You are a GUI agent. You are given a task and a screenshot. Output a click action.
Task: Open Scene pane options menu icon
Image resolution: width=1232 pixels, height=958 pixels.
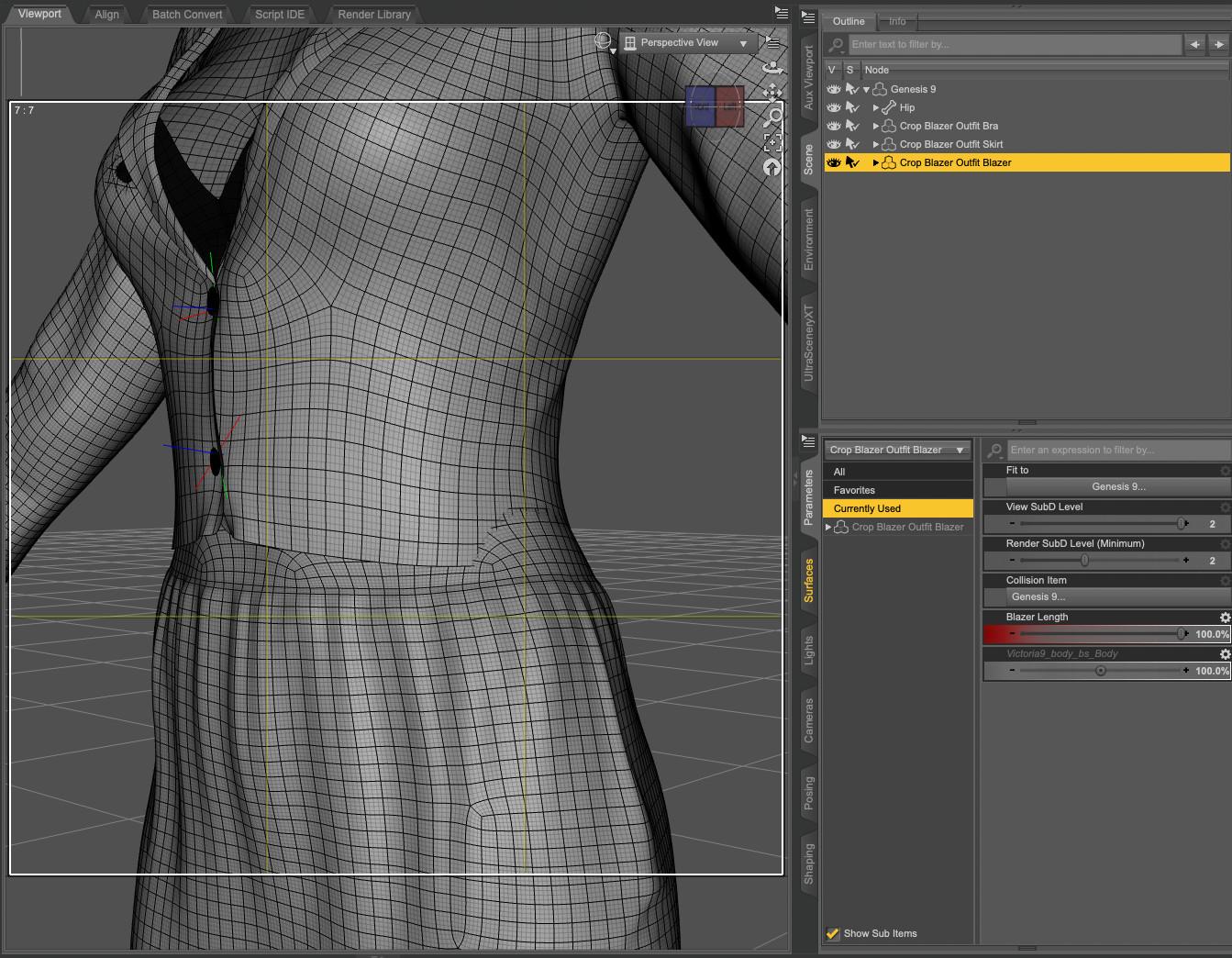(x=808, y=17)
